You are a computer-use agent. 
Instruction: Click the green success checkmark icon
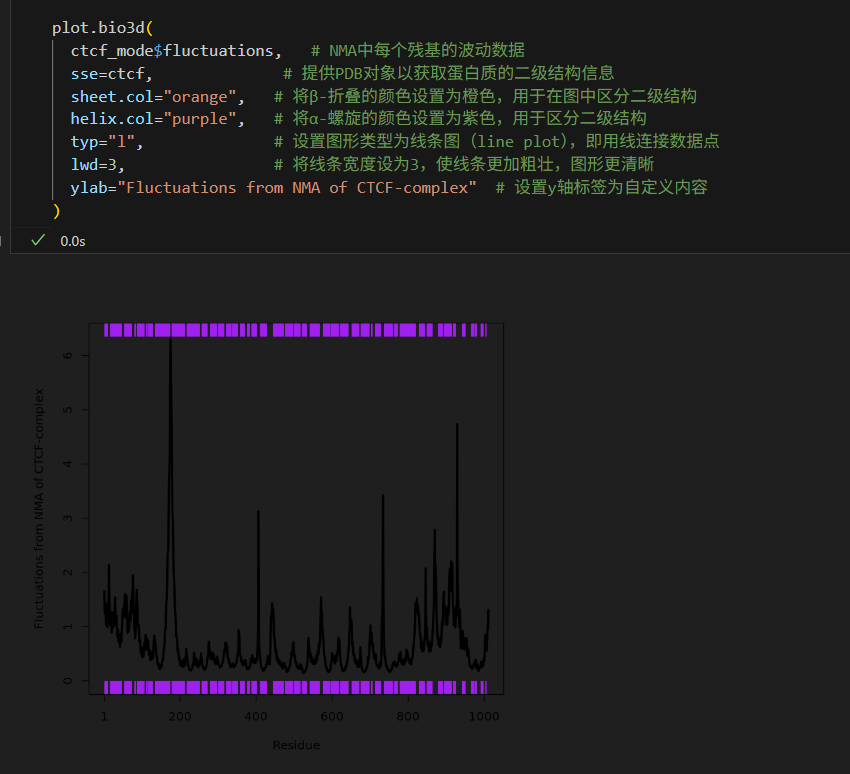(x=38, y=240)
